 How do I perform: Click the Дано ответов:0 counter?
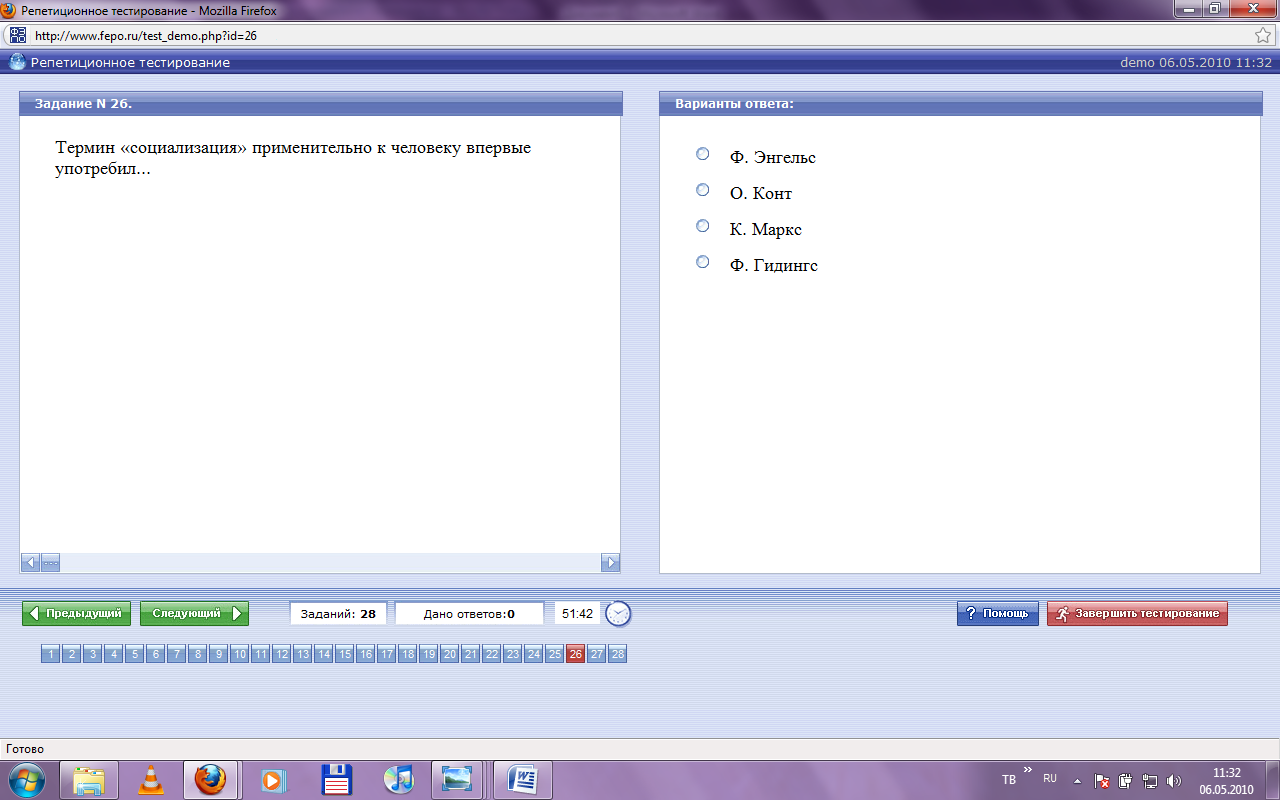pyautogui.click(x=469, y=613)
